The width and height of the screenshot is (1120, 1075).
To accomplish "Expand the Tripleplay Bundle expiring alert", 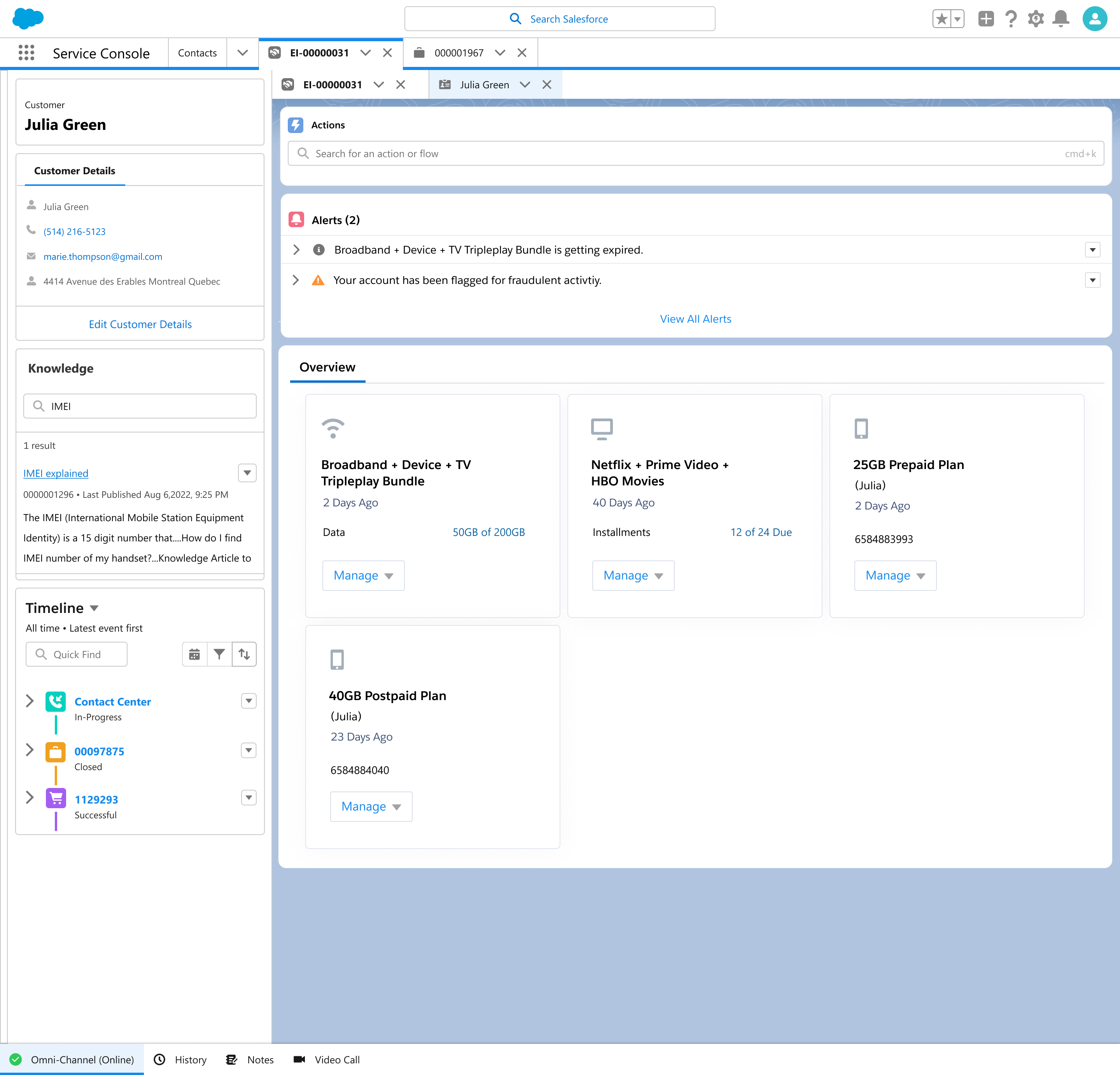I will point(296,250).
